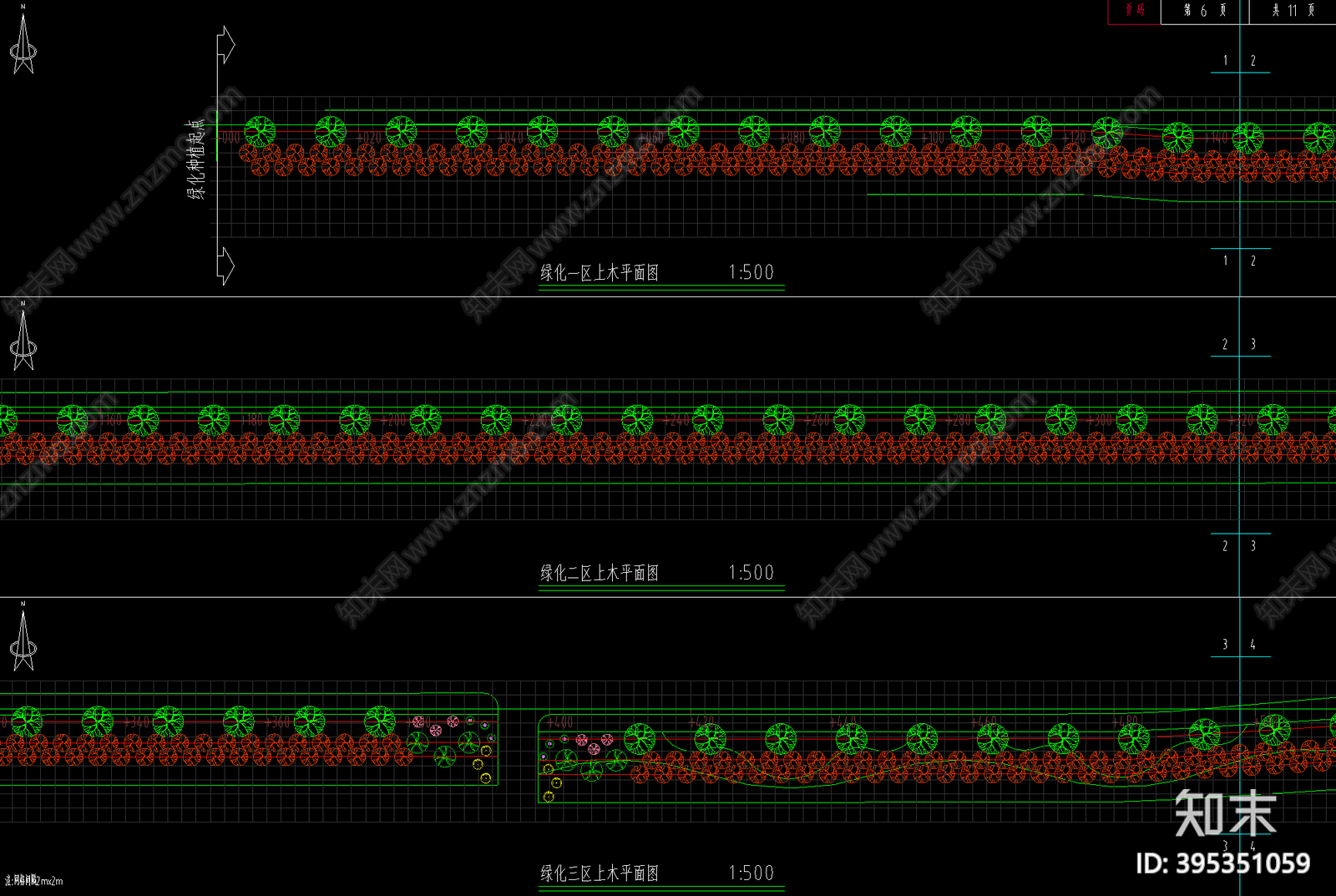This screenshot has height=896, width=1336.
Task: Click match-line number 1 above 绿化一区 plan
Action: point(1225,60)
